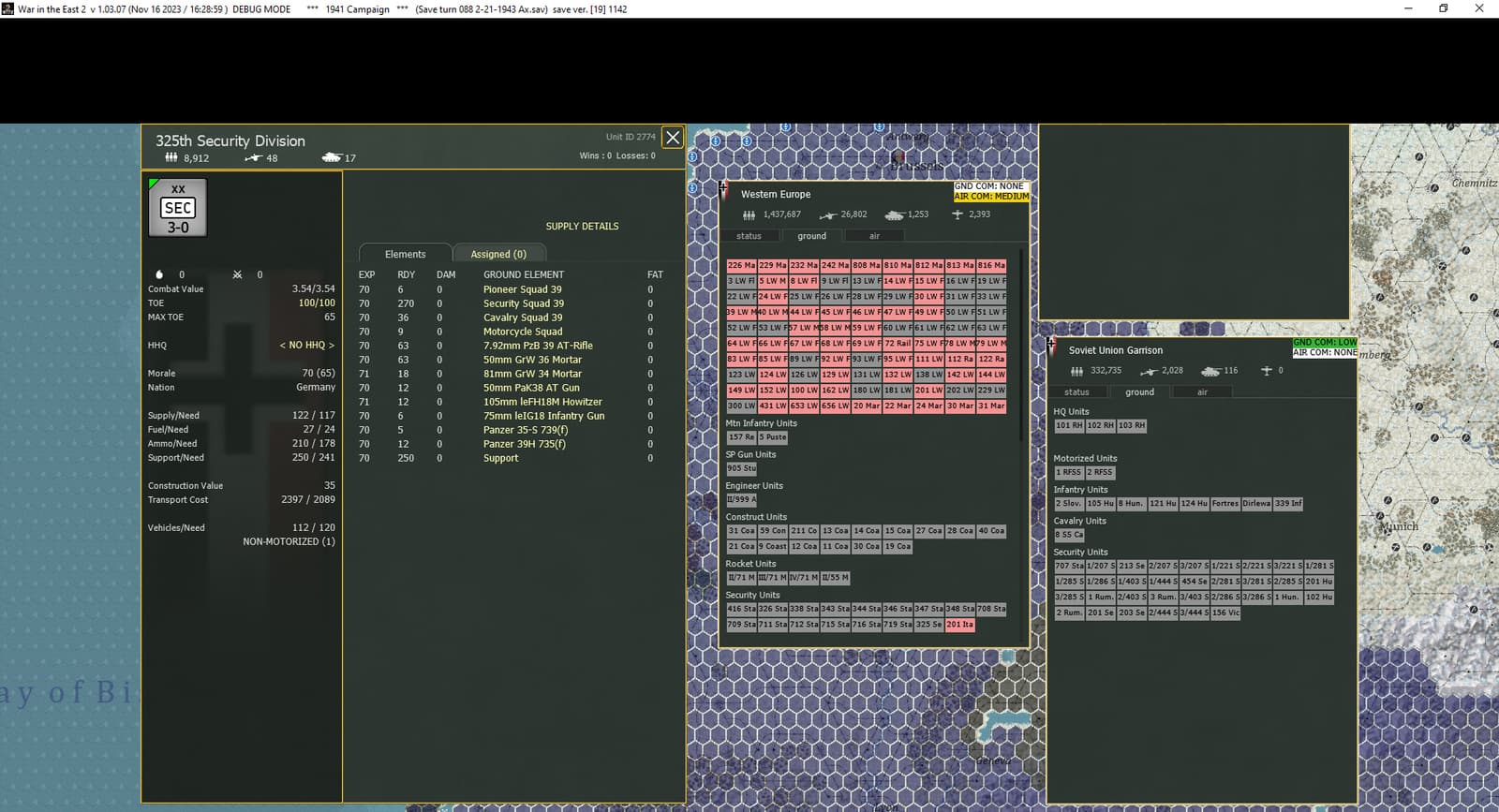
Task: Open Soviet Union Garrison status tab
Action: pyautogui.click(x=1076, y=392)
